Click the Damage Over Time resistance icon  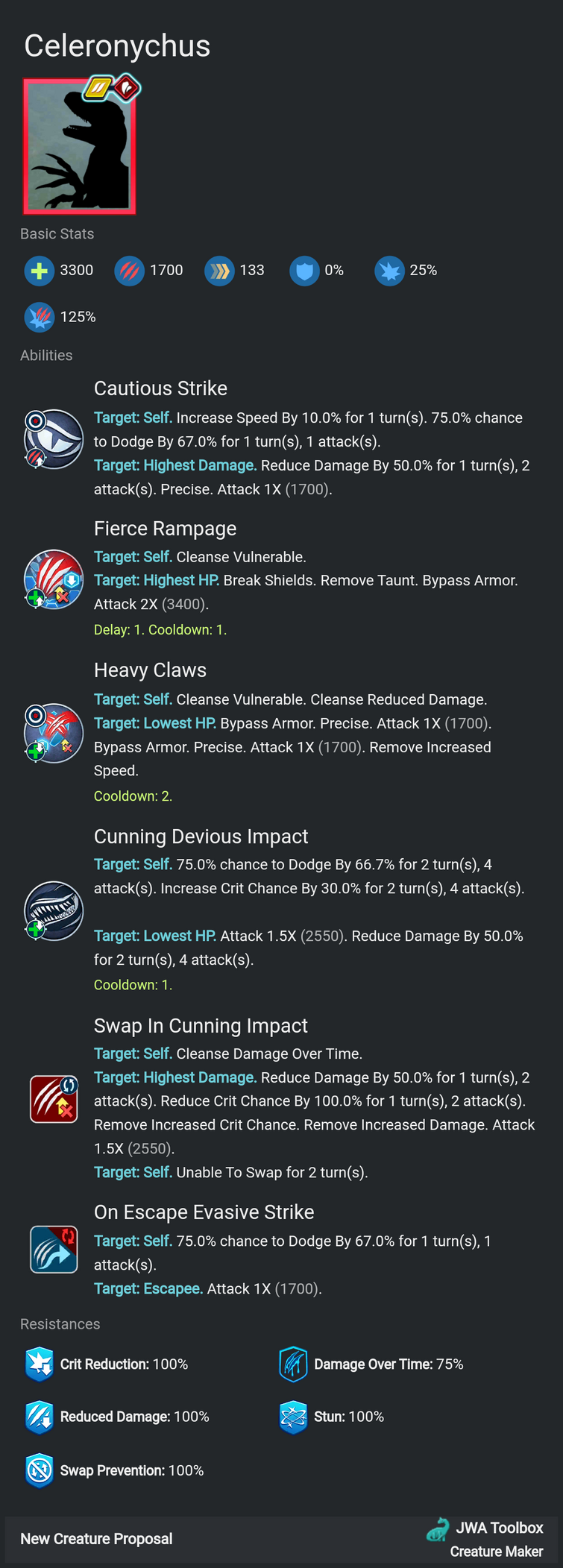[x=293, y=1364]
